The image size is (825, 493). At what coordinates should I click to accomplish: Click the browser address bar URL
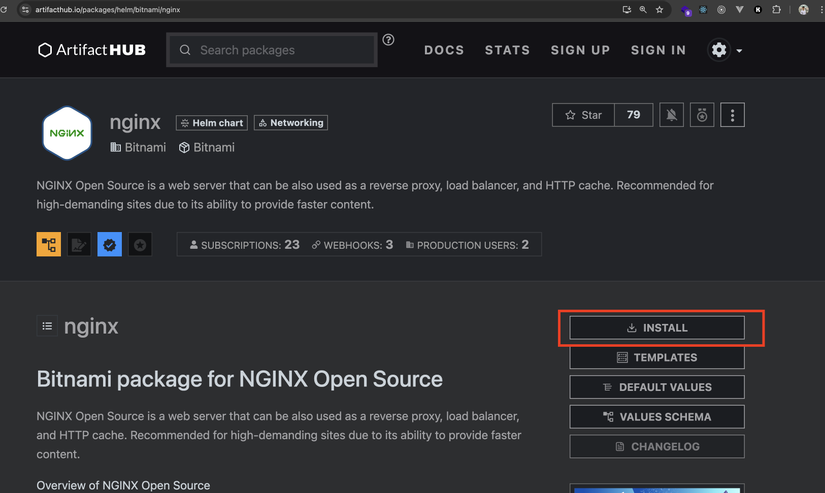(x=108, y=9)
